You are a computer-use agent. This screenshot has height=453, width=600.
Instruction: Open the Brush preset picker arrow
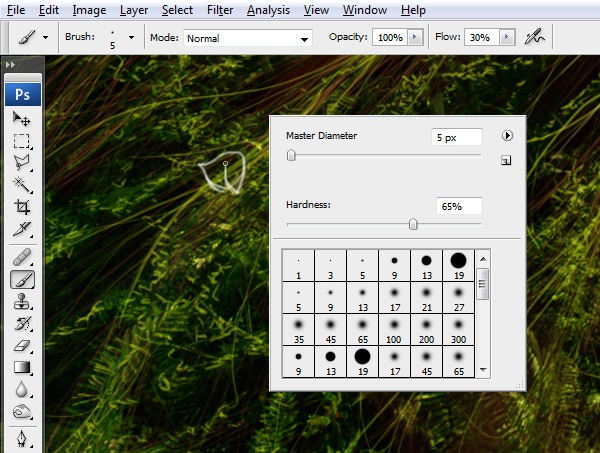[131, 37]
